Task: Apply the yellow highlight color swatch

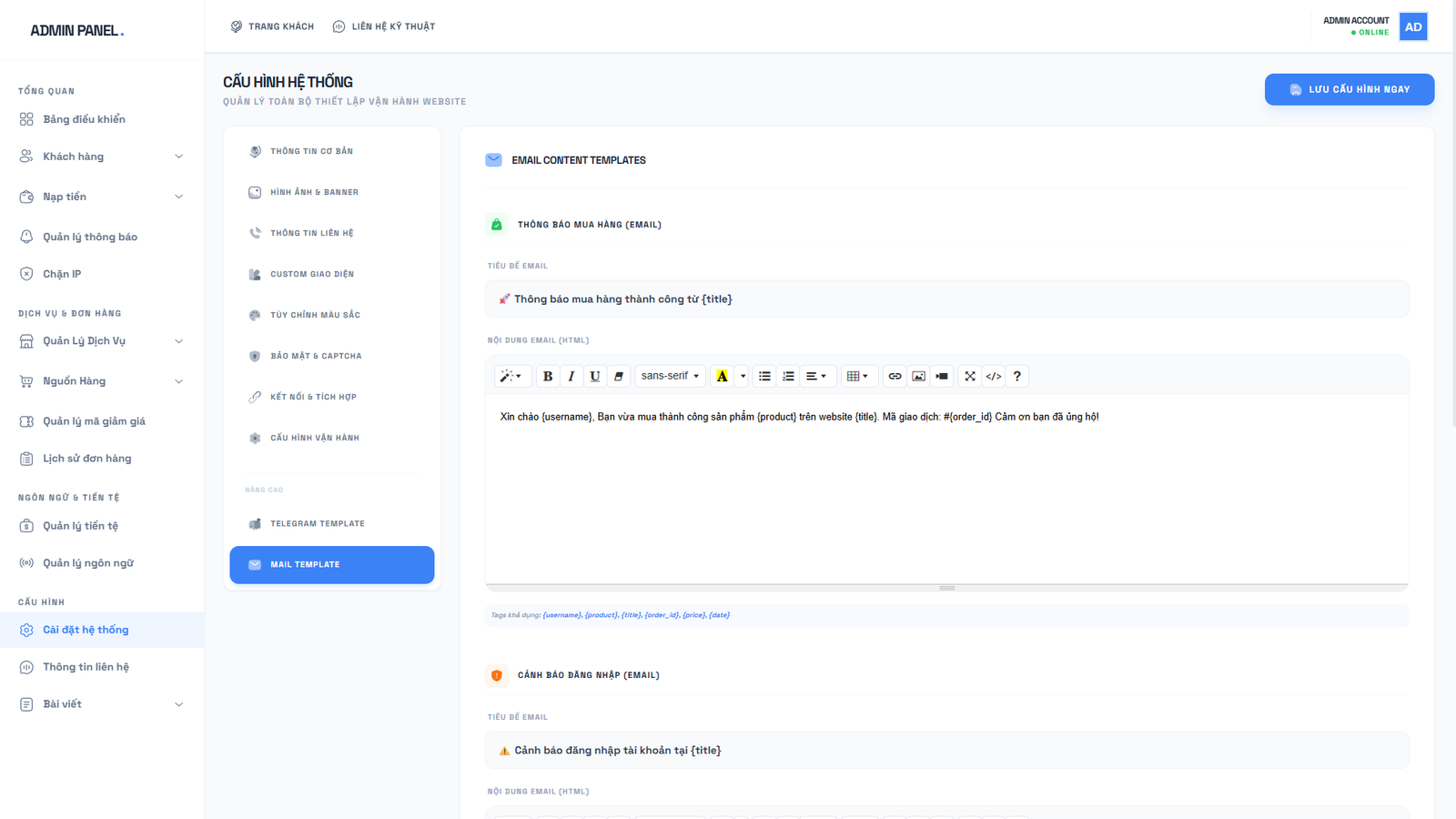Action: (x=722, y=376)
